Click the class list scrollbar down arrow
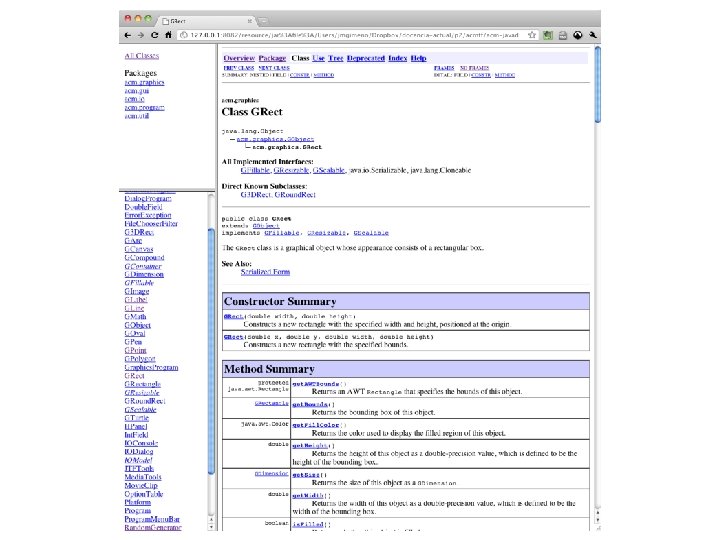 211,527
